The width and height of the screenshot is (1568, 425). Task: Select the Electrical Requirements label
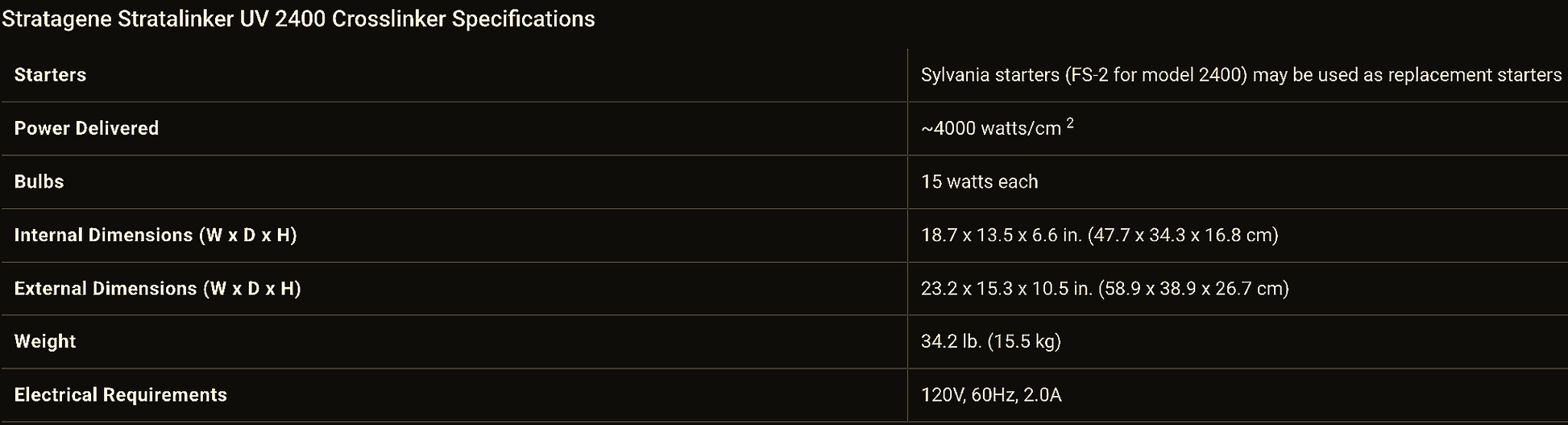click(121, 394)
